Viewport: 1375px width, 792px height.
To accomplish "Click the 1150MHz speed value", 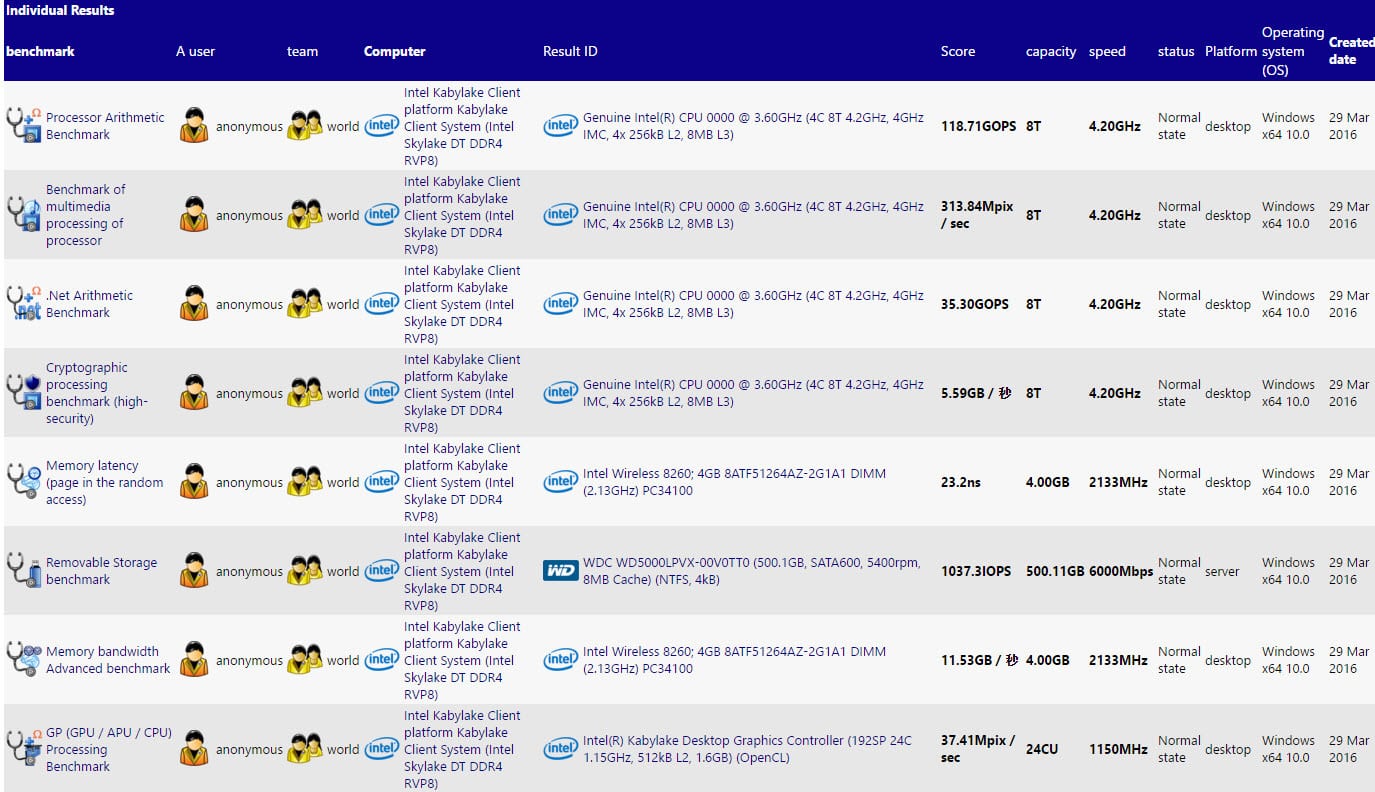I will [x=1118, y=749].
